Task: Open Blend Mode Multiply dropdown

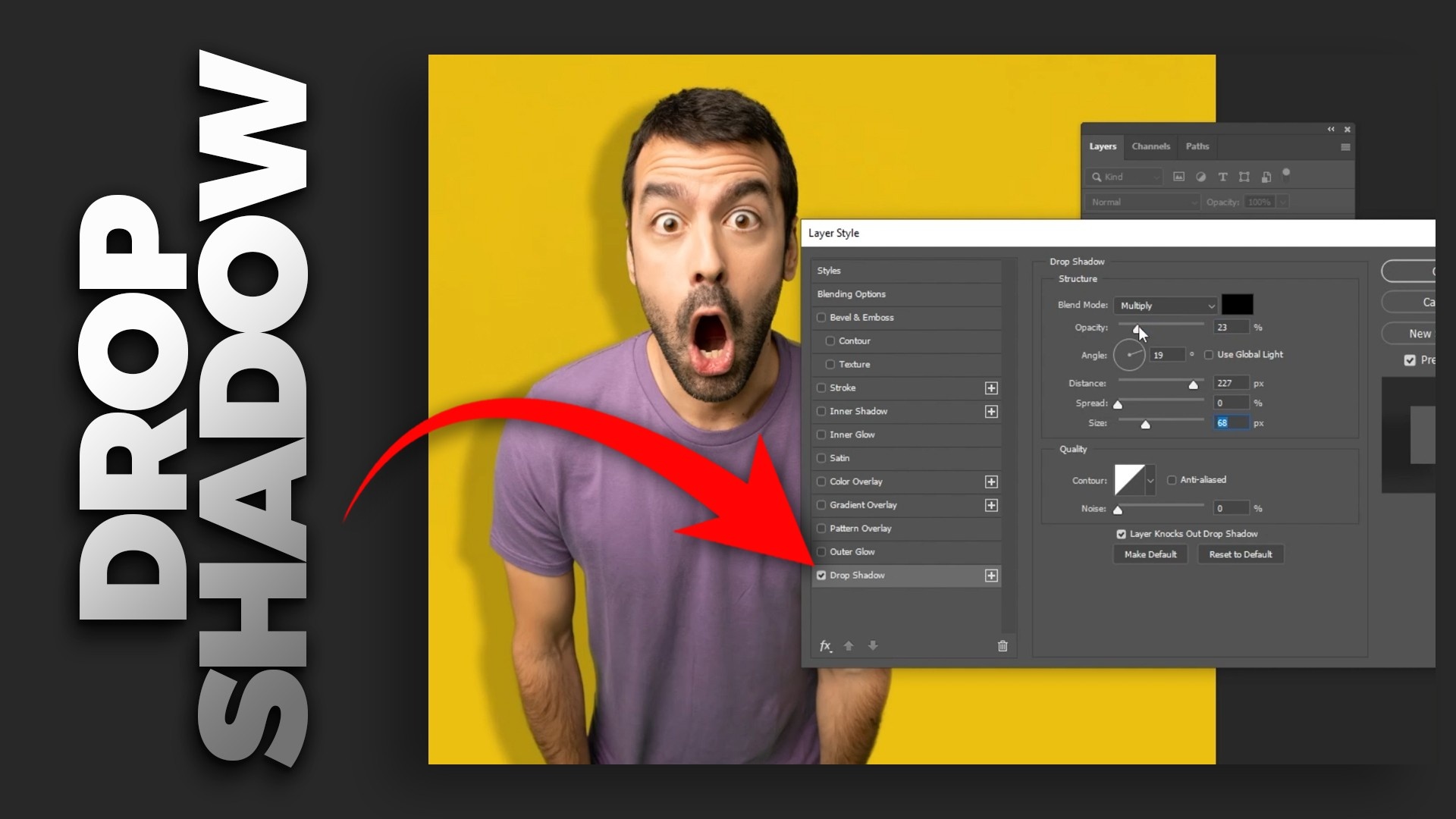Action: pos(1166,306)
